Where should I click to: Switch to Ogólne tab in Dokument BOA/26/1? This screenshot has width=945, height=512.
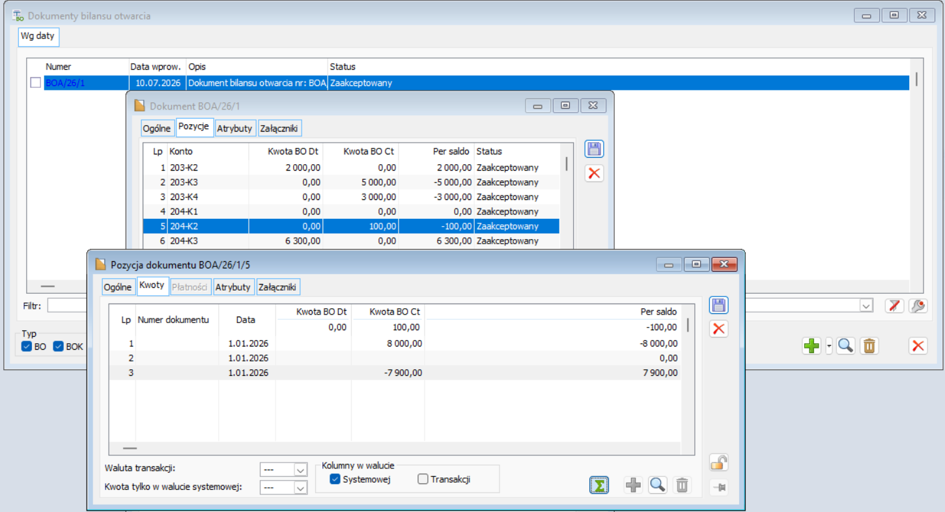[x=157, y=128]
